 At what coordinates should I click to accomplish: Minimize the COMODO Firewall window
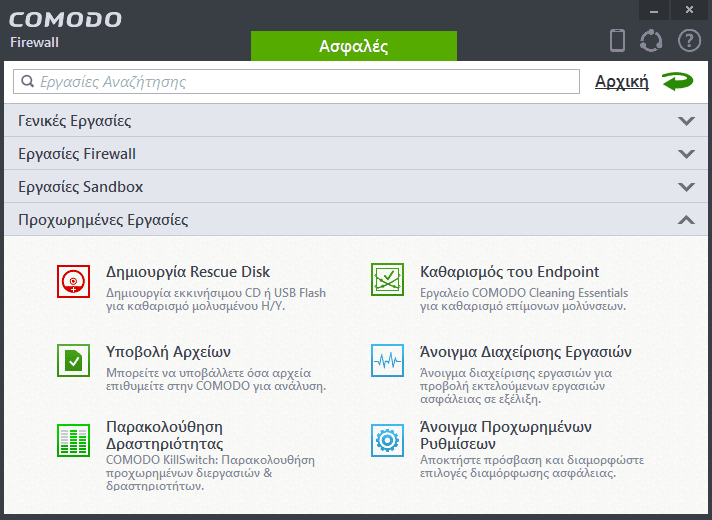[654, 10]
